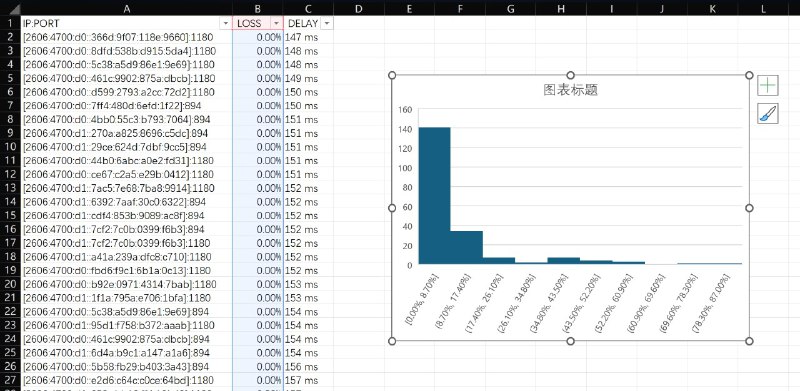Select column A header
The width and height of the screenshot is (800, 391).
[x=127, y=8]
